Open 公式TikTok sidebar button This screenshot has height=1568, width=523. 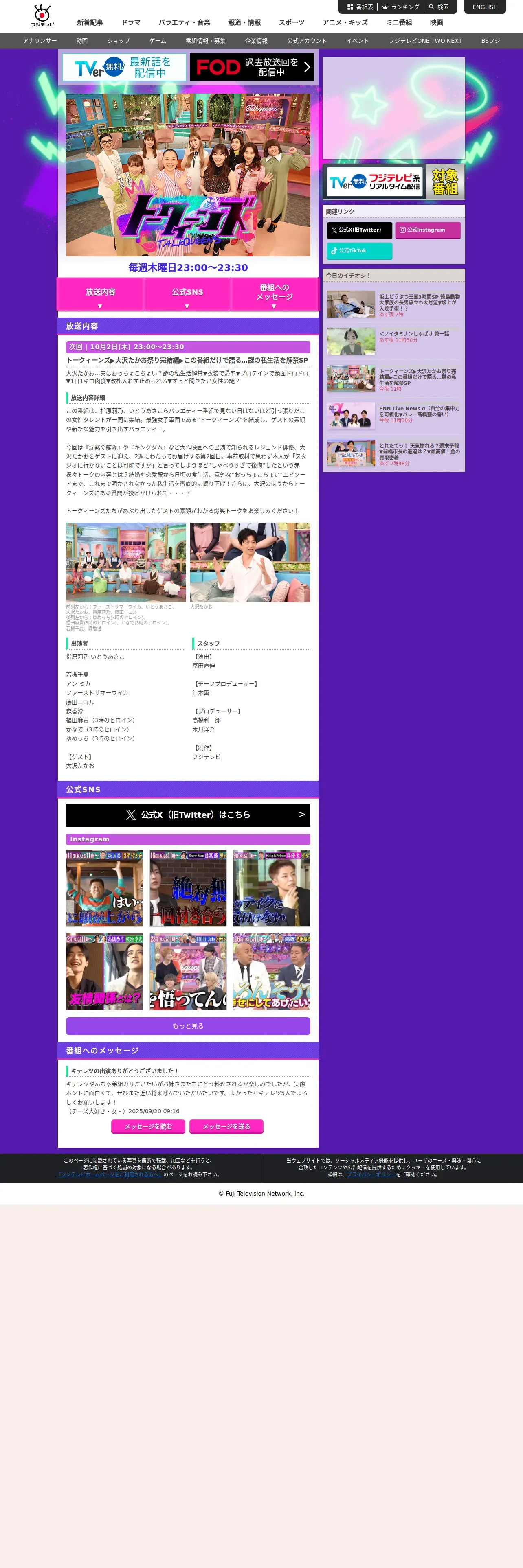click(359, 251)
